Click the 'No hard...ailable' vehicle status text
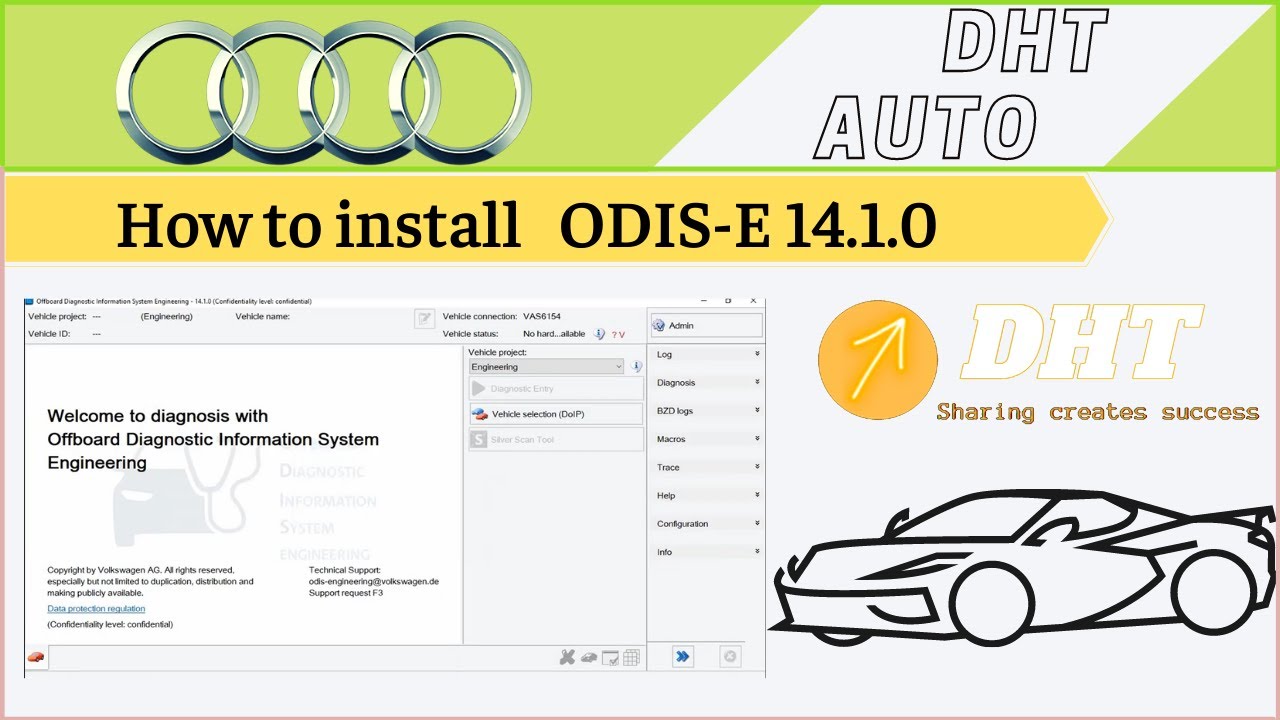The width and height of the screenshot is (1280, 720). [554, 334]
